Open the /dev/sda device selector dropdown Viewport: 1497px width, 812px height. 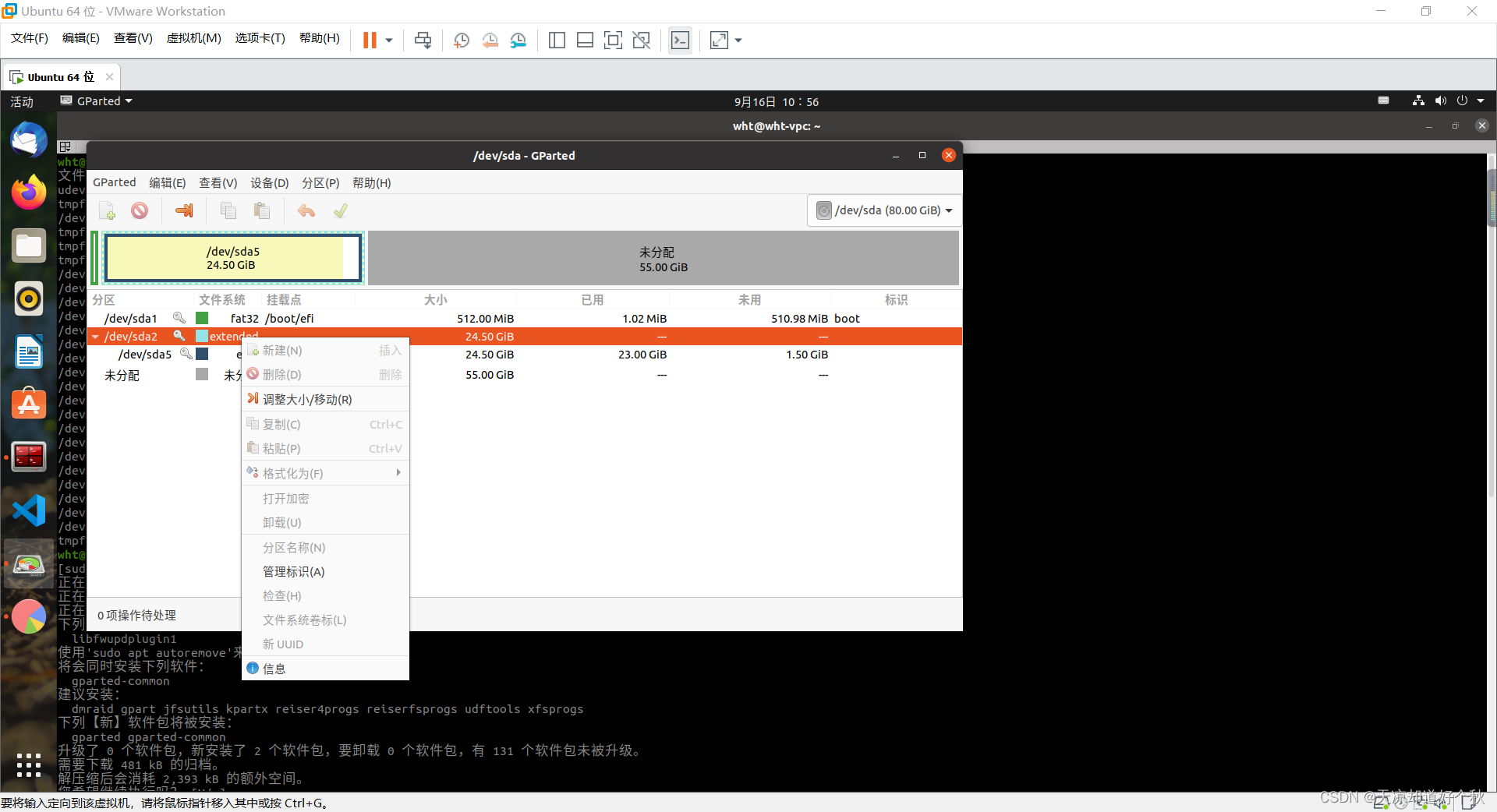tap(883, 210)
